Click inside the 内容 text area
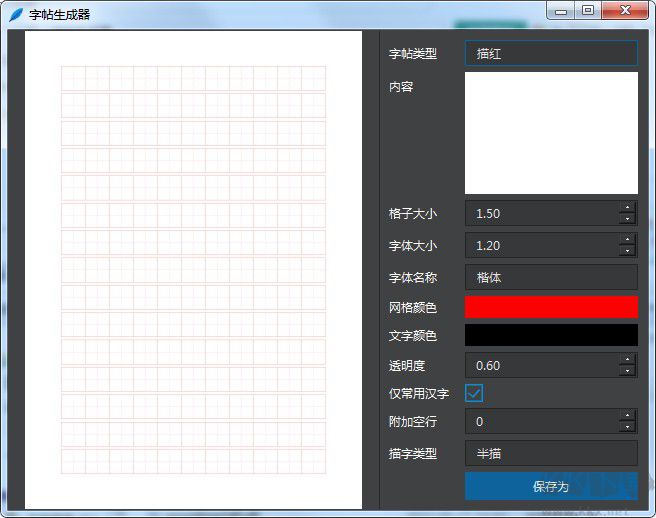Viewport: 656px width, 518px height. (551, 133)
